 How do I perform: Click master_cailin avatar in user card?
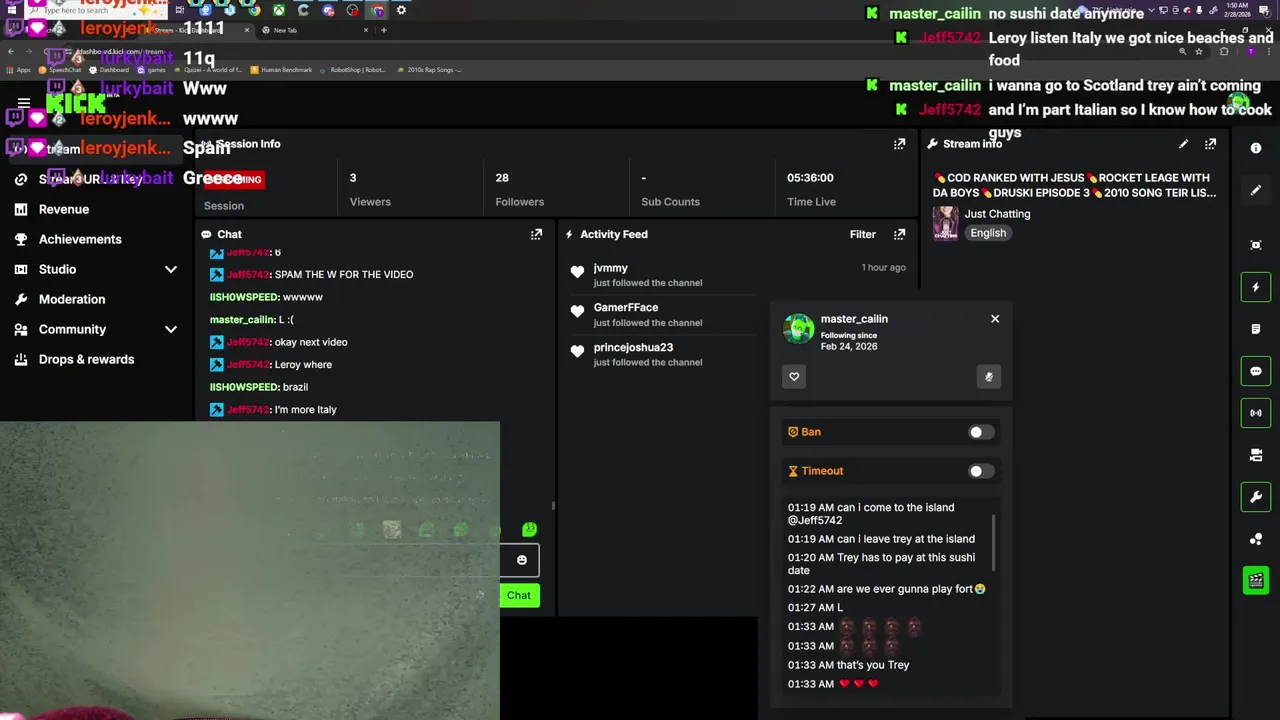point(798,328)
